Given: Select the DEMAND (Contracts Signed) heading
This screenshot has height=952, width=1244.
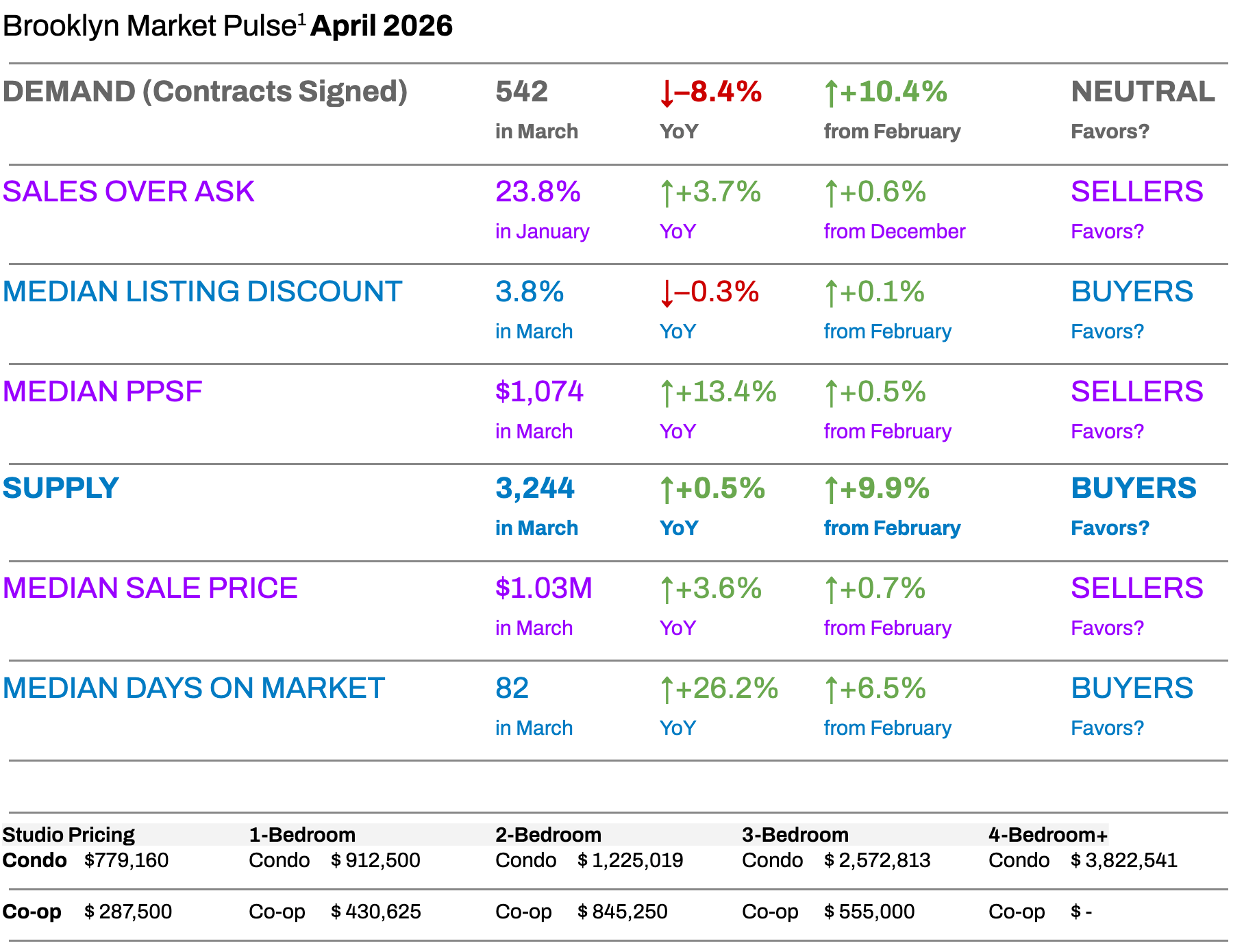Looking at the screenshot, I should click(205, 92).
